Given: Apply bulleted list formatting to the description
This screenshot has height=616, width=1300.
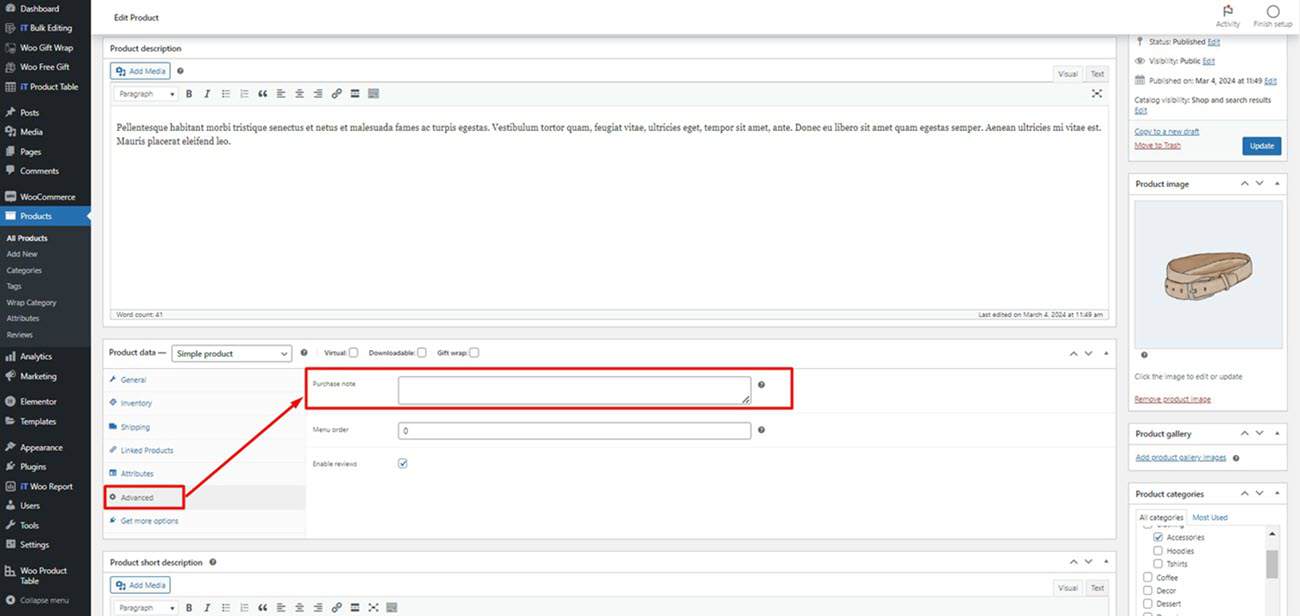Looking at the screenshot, I should coord(225,93).
